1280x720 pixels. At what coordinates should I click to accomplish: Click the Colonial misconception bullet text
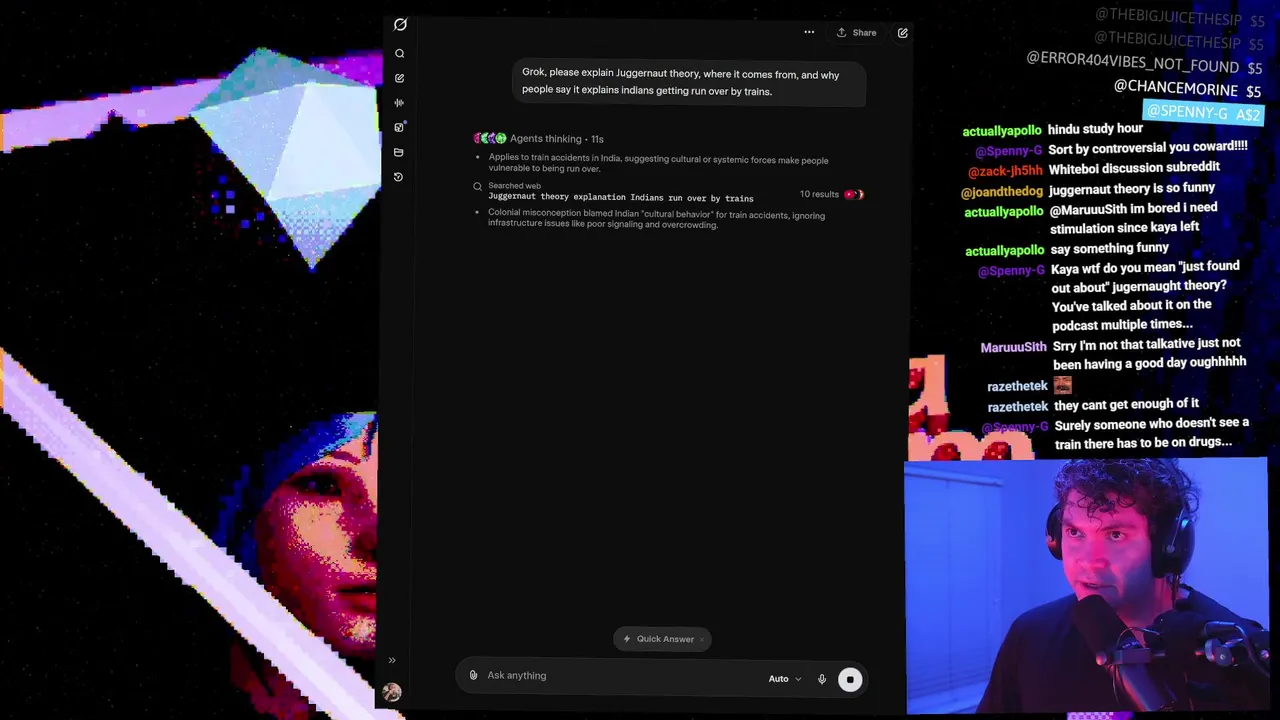click(x=656, y=220)
